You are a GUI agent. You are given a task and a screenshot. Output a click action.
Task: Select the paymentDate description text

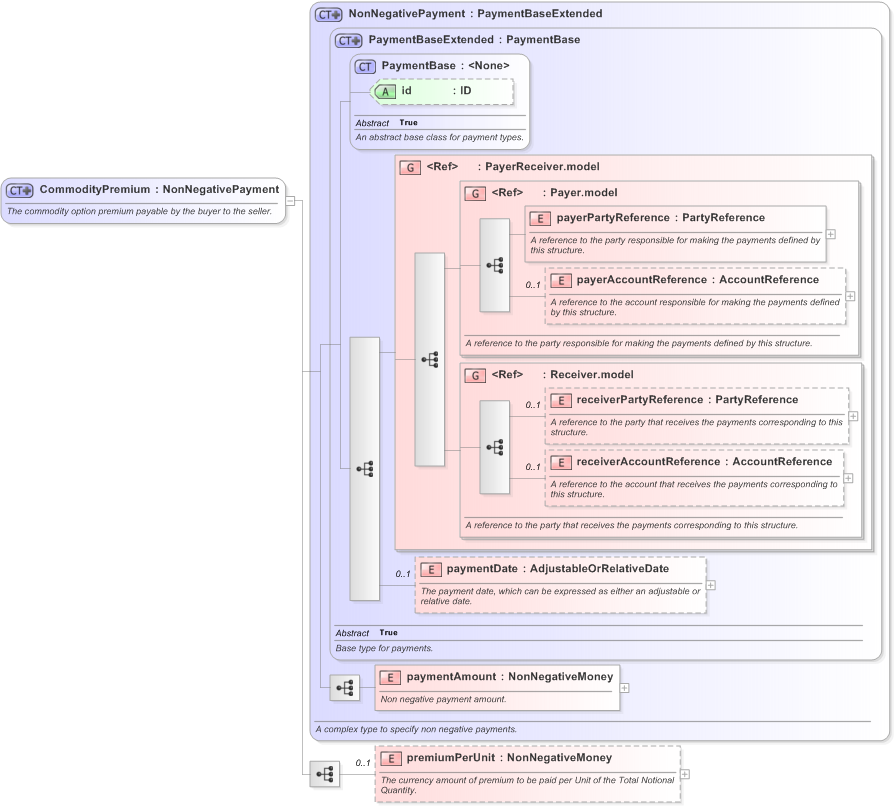560,596
